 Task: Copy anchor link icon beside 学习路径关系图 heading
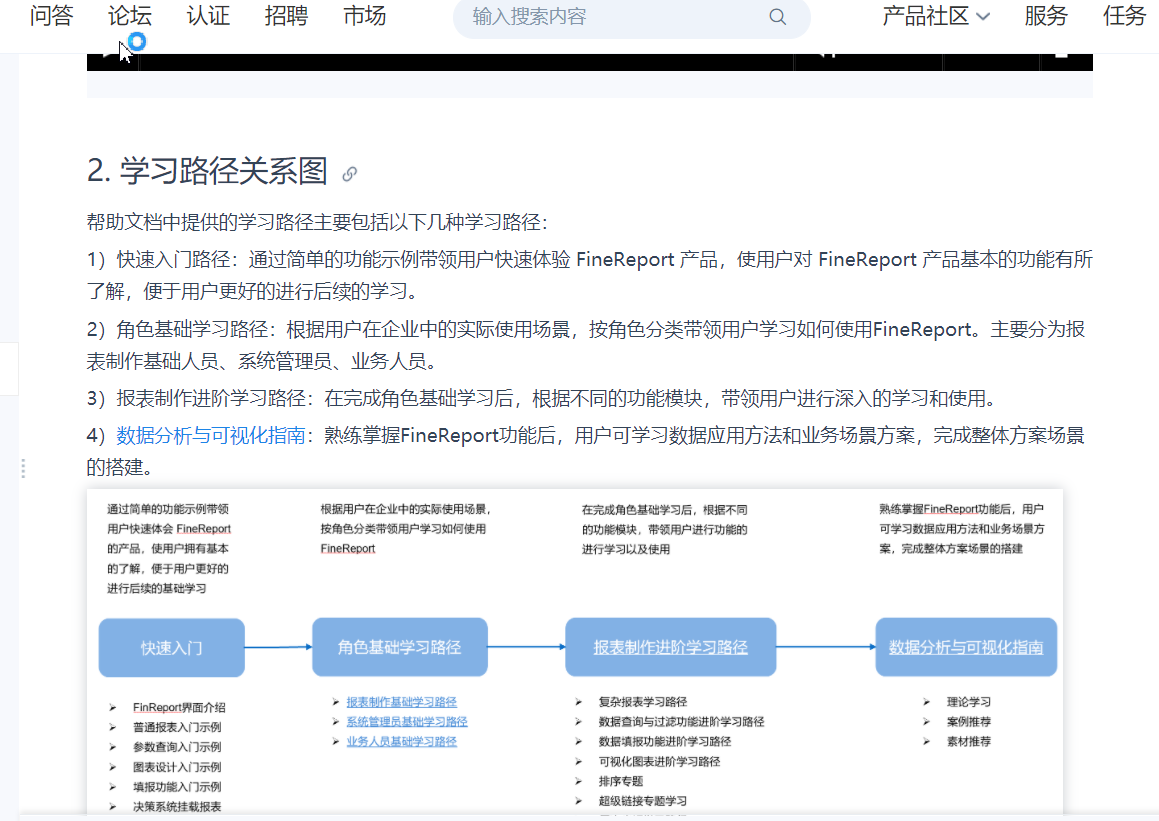point(350,174)
